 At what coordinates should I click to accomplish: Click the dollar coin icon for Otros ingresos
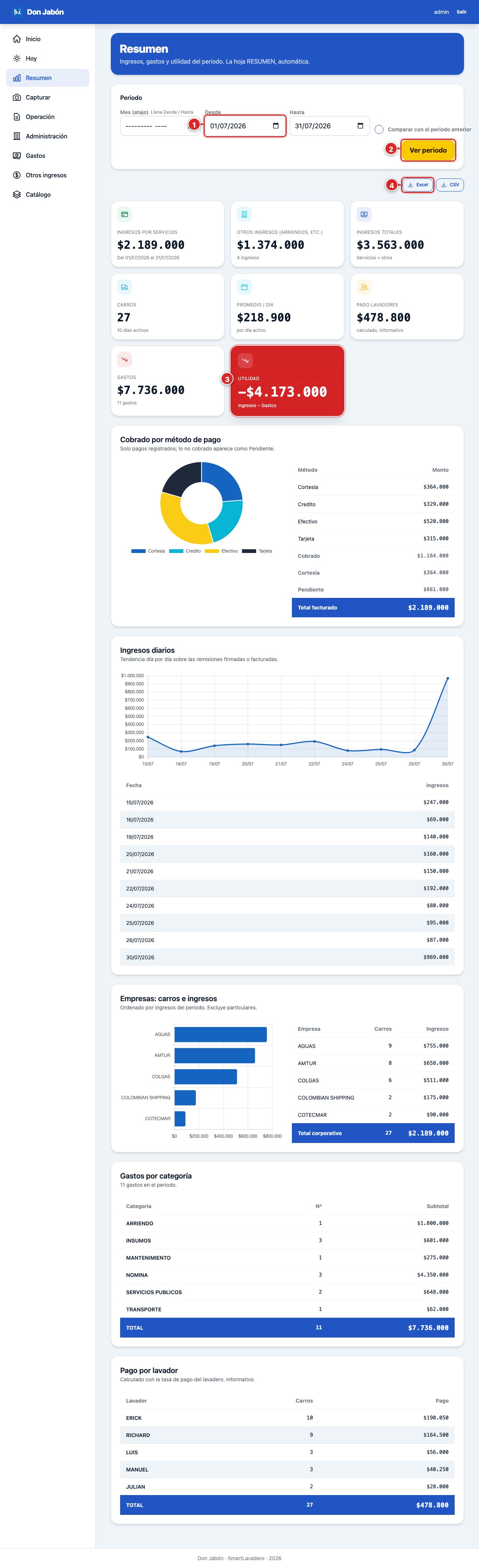point(17,175)
